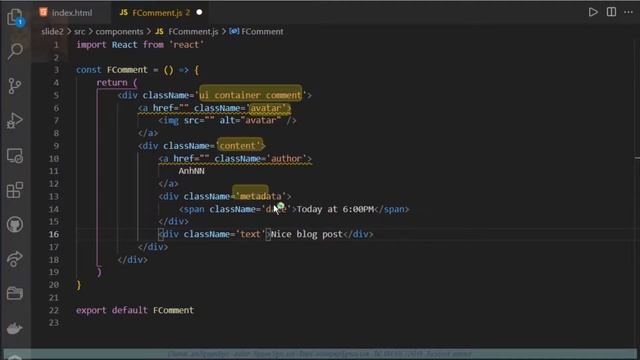Click the return keyword on line 4

click(112, 83)
